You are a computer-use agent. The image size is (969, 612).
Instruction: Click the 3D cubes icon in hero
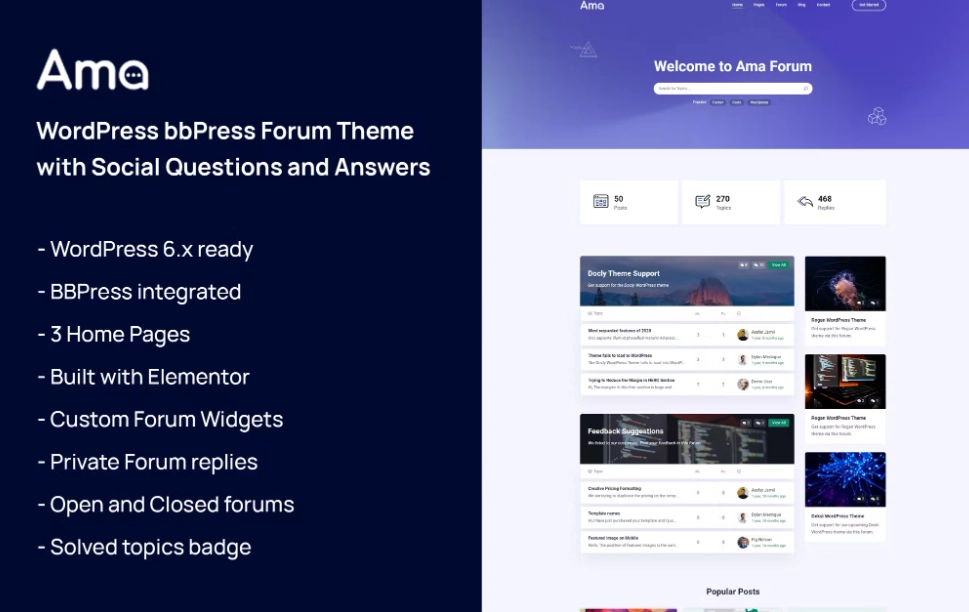click(876, 116)
